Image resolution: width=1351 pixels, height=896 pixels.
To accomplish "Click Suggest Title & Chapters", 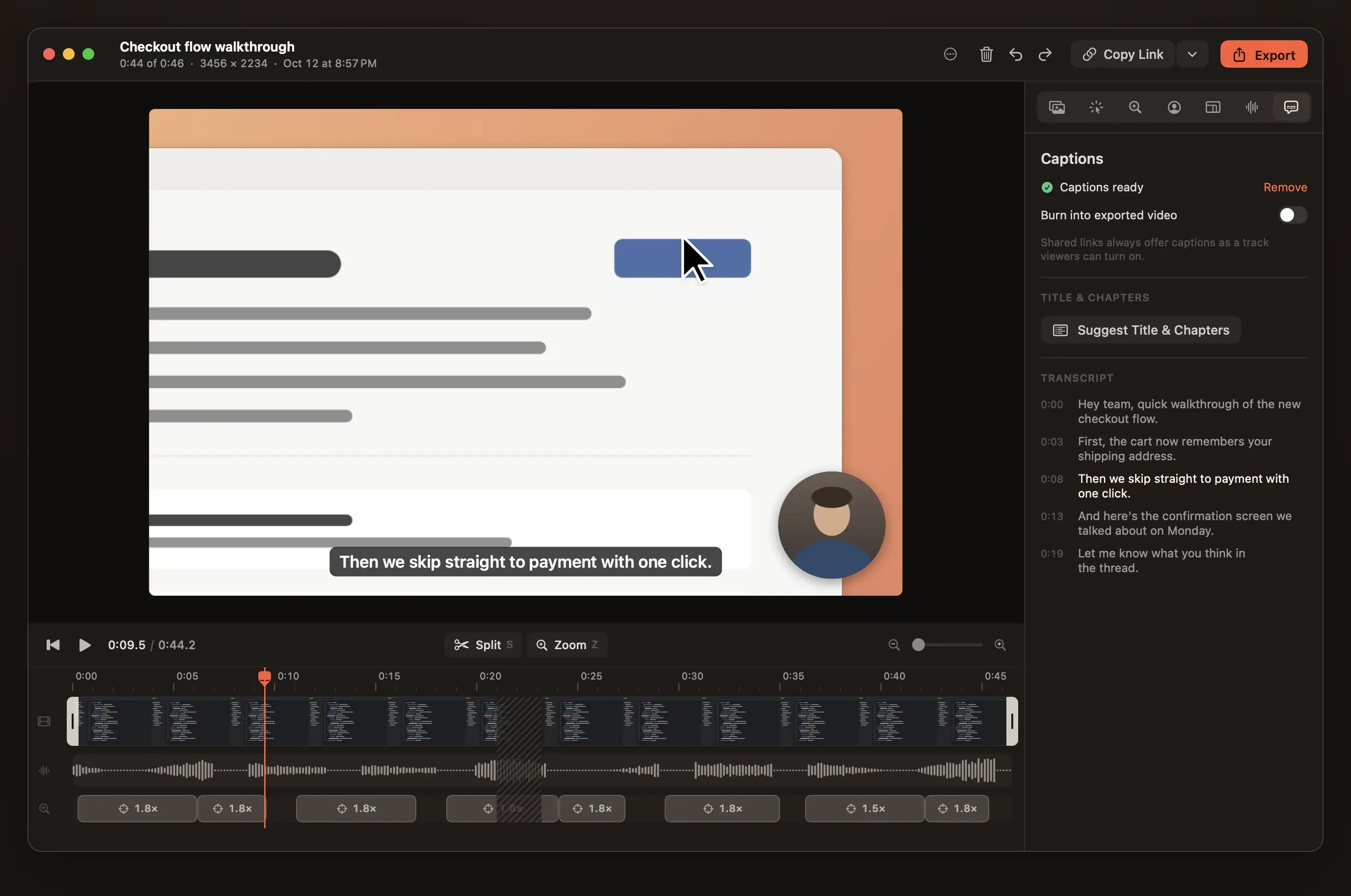I will click(x=1140, y=330).
